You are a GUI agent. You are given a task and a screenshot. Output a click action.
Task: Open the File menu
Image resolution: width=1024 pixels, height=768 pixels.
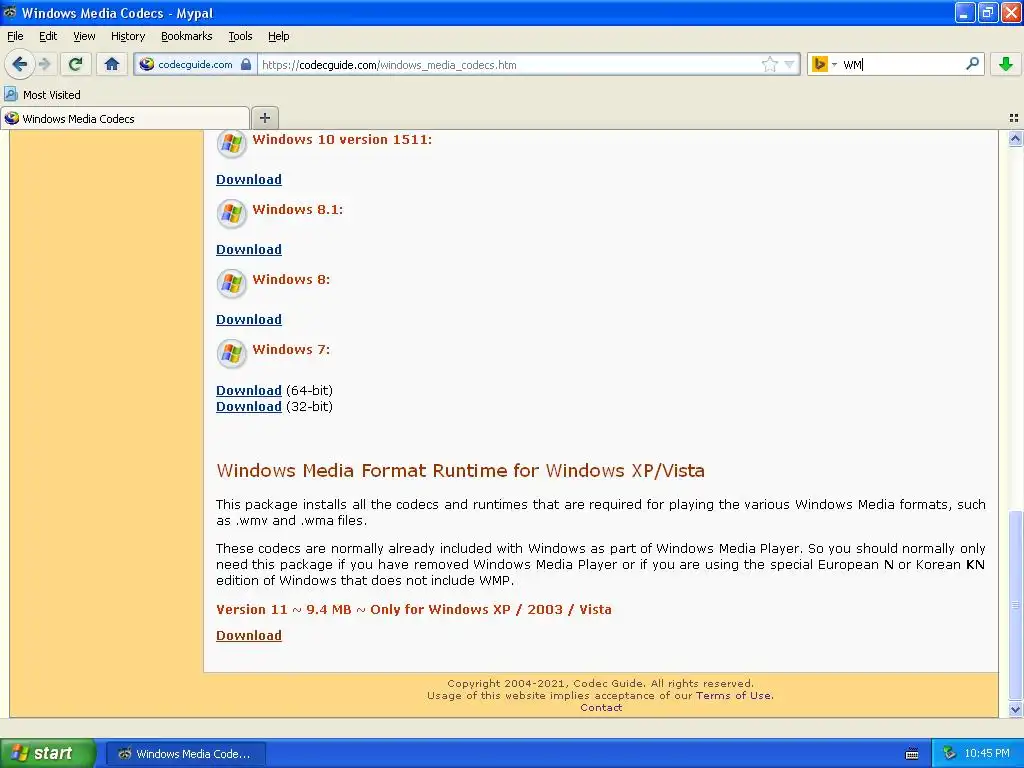15,36
